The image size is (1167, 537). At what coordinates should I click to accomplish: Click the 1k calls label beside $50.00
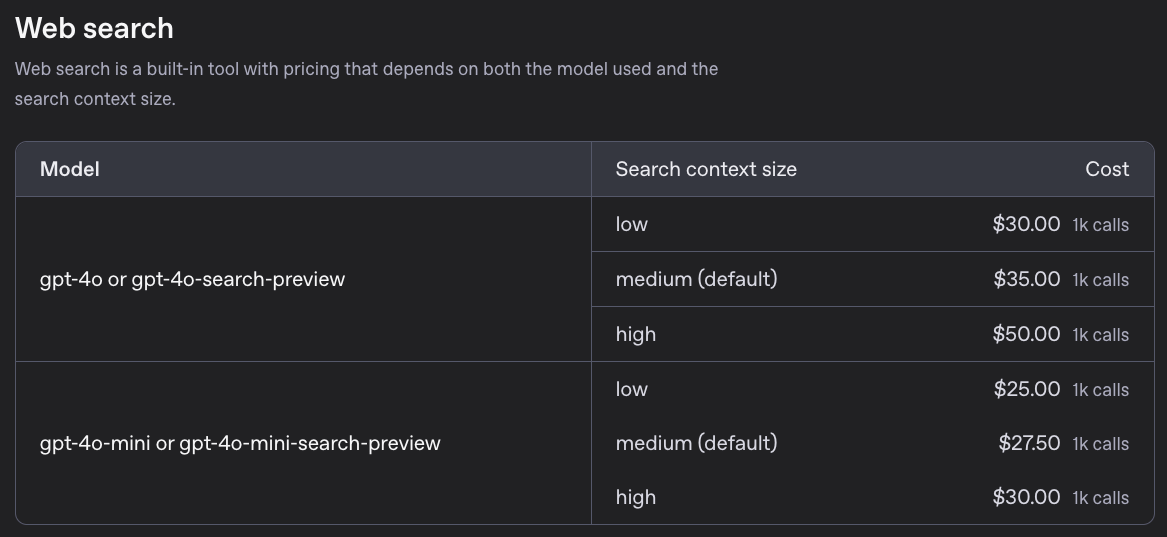pos(1100,335)
